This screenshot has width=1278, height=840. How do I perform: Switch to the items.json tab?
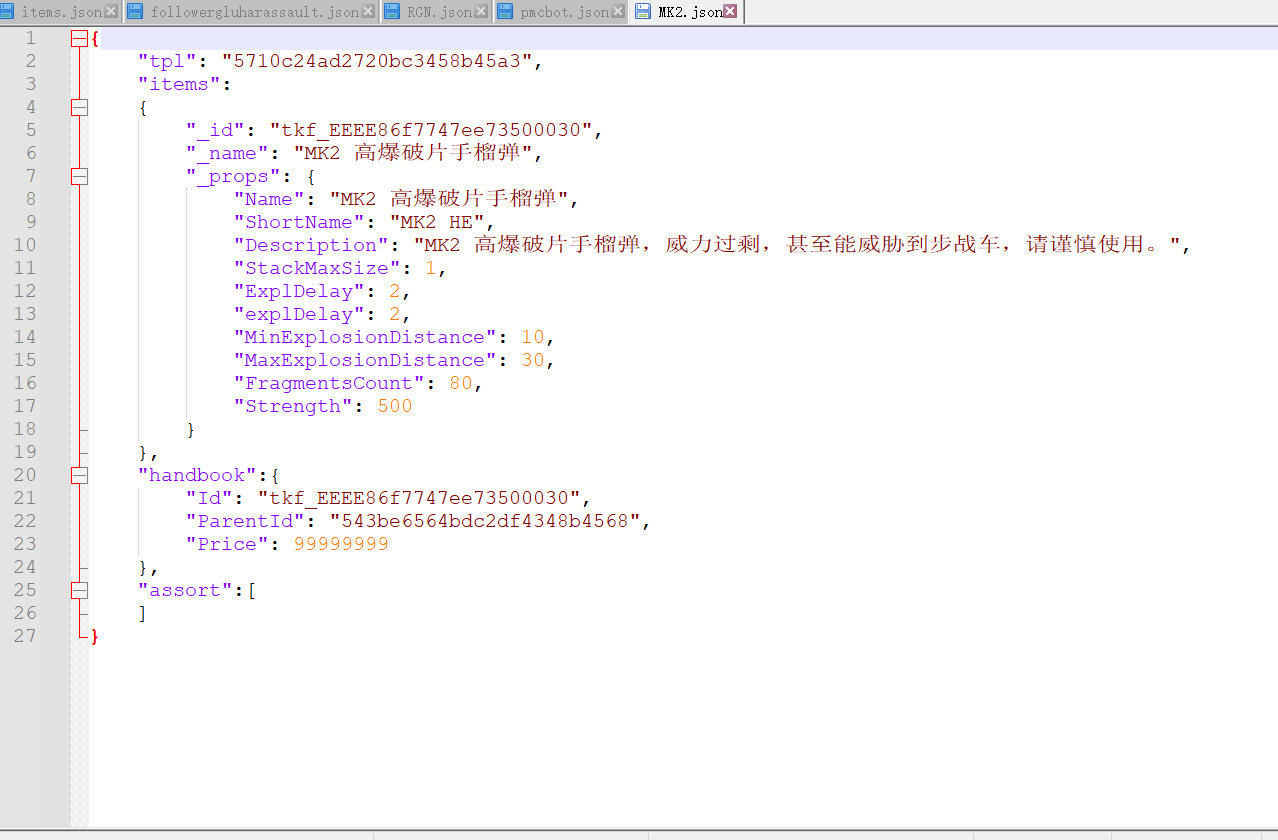click(60, 12)
